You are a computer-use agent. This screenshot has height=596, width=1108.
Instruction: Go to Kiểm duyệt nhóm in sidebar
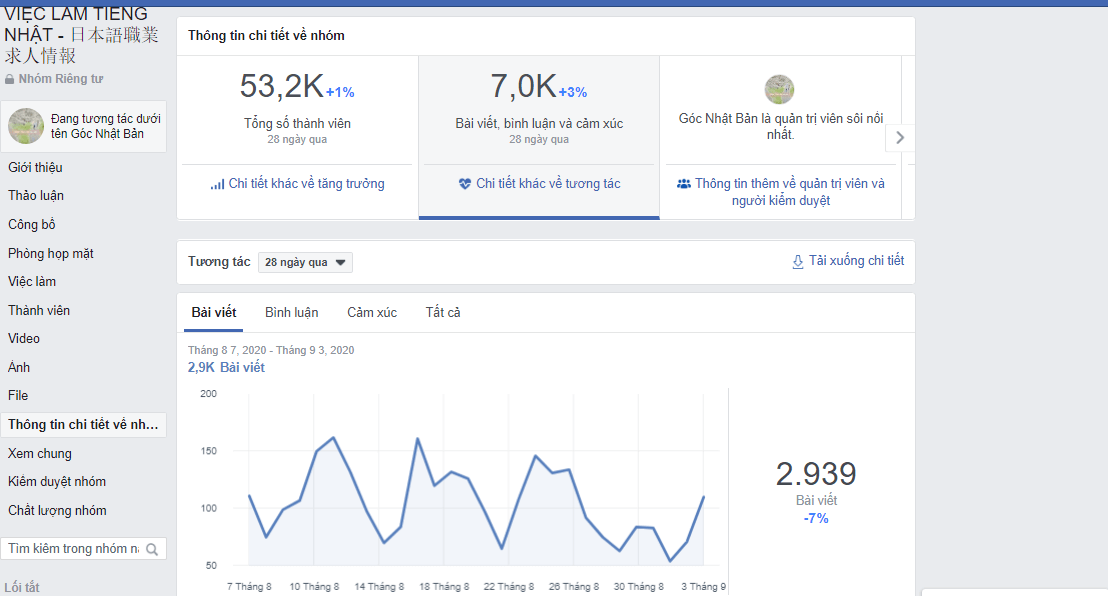click(x=57, y=482)
